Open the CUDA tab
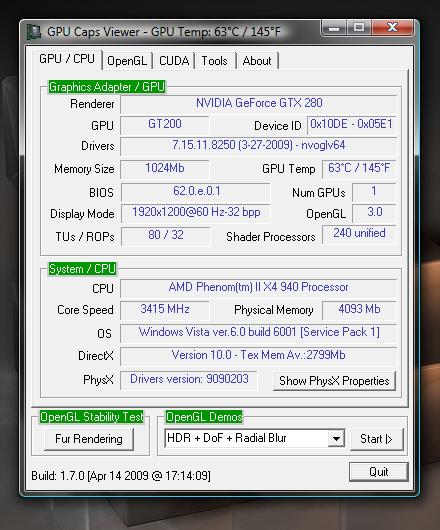Viewport: 440px width, 530px height. tap(174, 61)
